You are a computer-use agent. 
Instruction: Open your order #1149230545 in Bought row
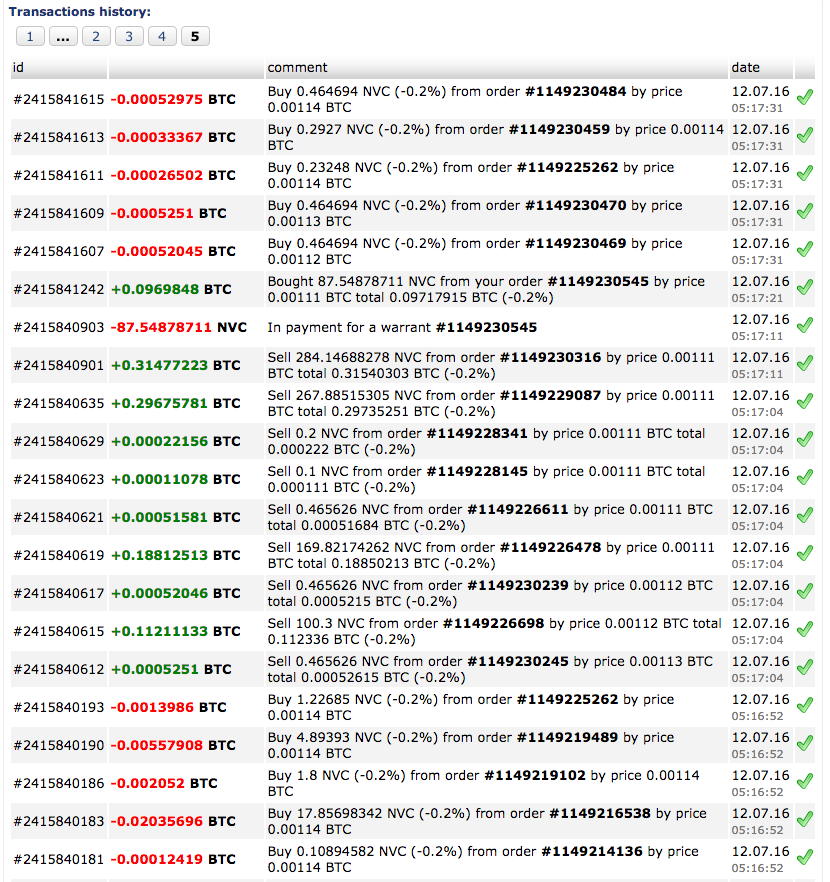coord(598,281)
